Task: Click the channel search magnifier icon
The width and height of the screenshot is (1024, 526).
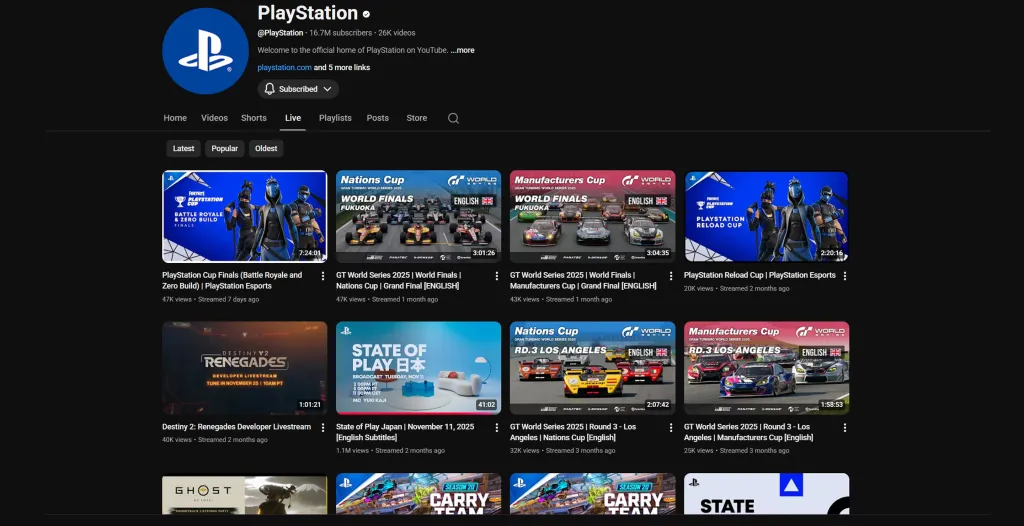Action: point(453,118)
